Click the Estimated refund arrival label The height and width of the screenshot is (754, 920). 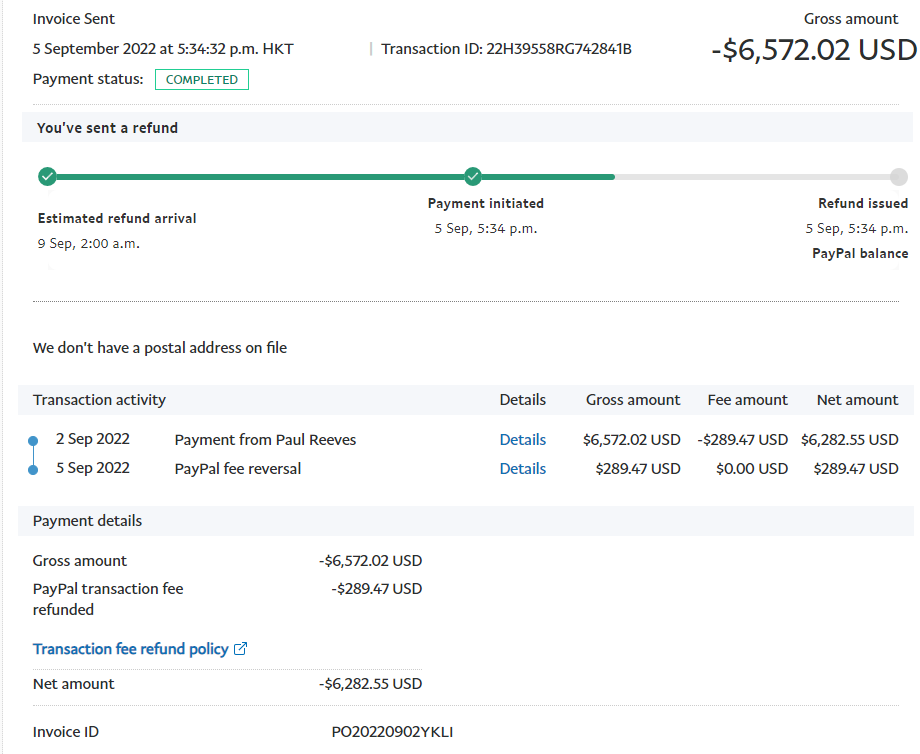[x=117, y=218]
